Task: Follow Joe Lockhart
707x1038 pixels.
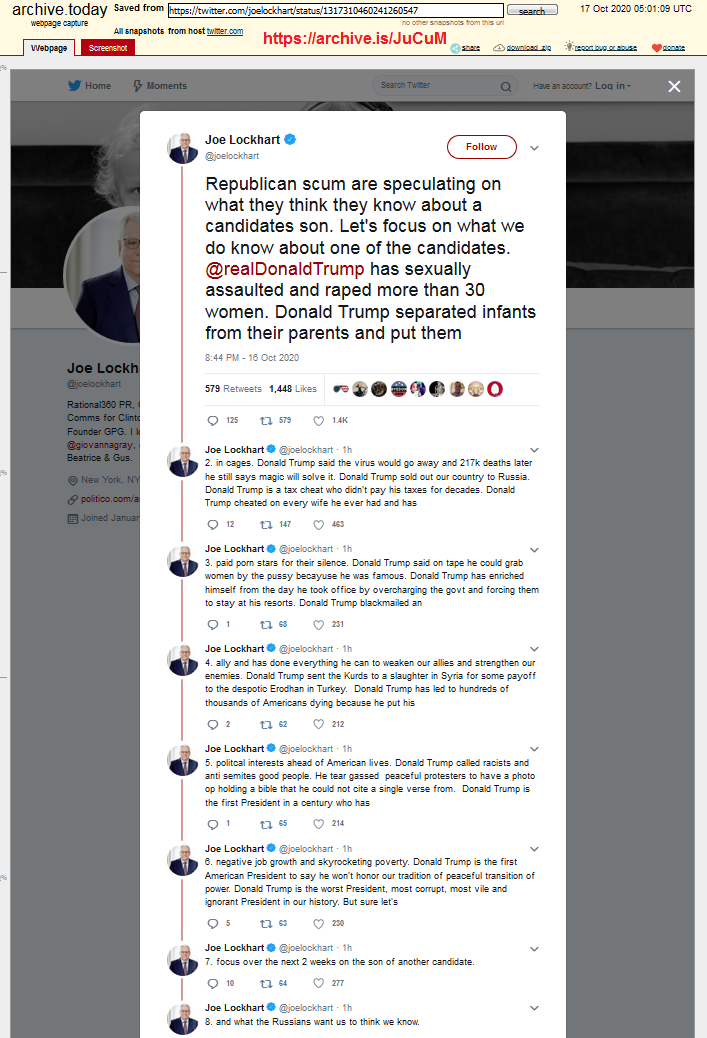Action: 481,147
